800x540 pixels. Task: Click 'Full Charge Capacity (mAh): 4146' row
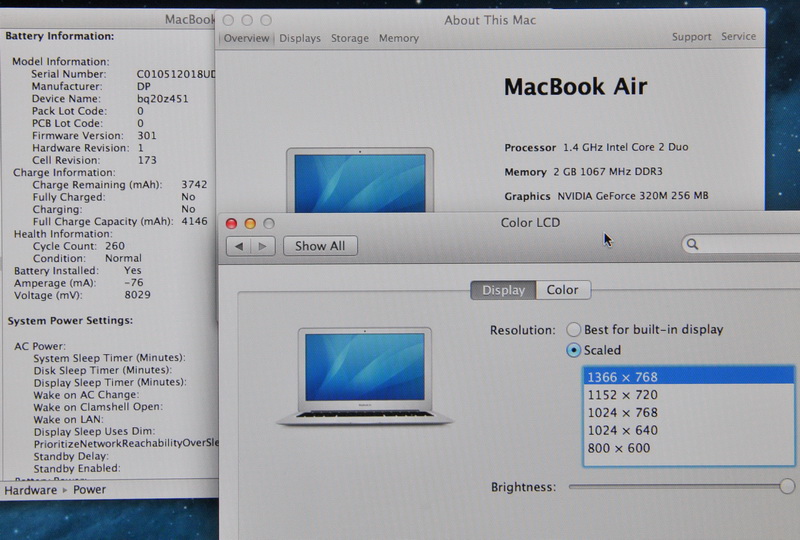pos(120,222)
